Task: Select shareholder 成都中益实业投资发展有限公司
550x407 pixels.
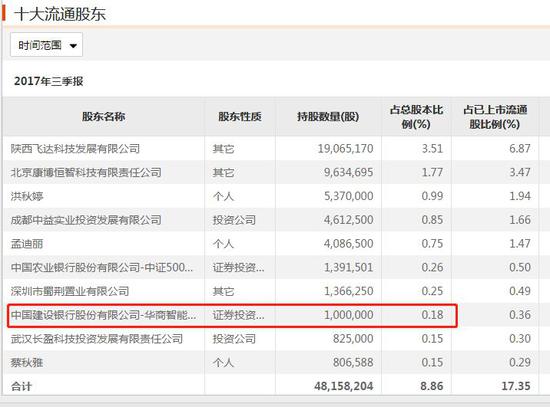Action: (x=86, y=220)
